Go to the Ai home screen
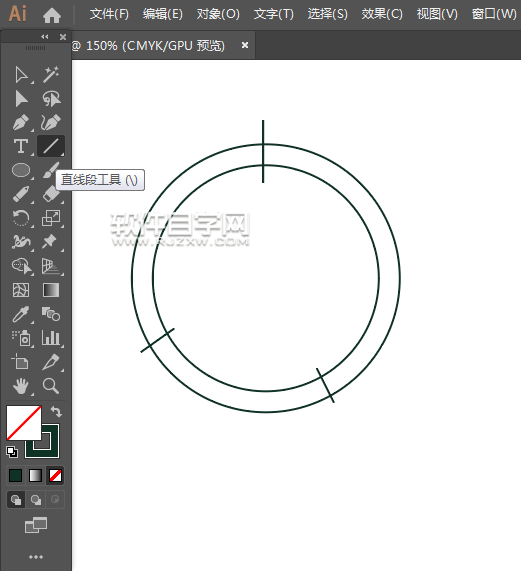The height and width of the screenshot is (571, 521). pyautogui.click(x=52, y=15)
